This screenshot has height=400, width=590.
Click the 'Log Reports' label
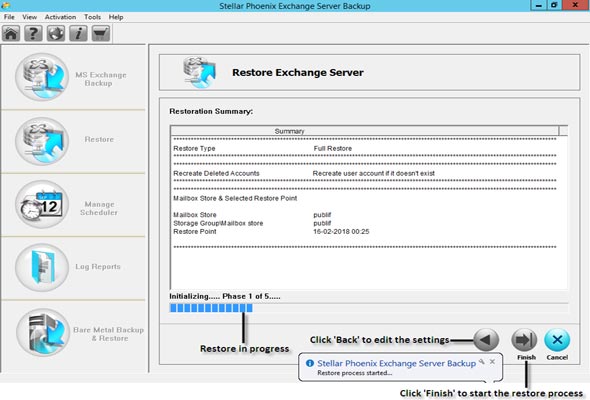(x=98, y=266)
